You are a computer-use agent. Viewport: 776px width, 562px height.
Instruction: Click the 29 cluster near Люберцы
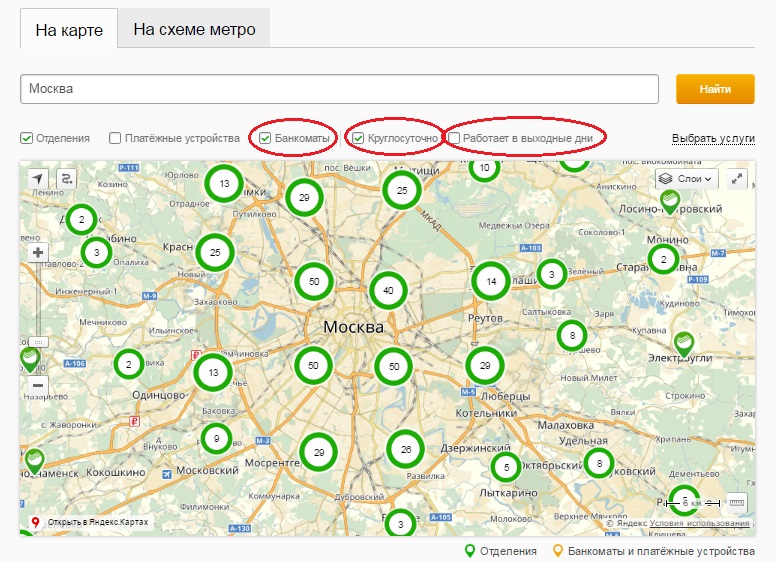tap(485, 366)
